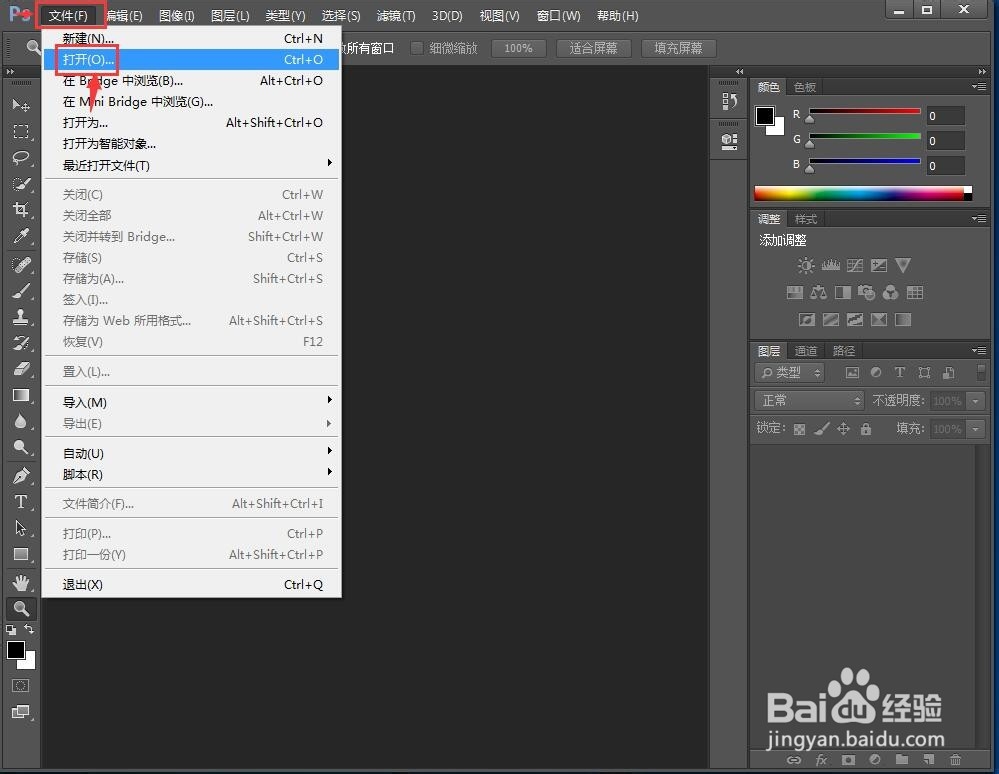Toggle pixel layer filter

pyautogui.click(x=852, y=373)
